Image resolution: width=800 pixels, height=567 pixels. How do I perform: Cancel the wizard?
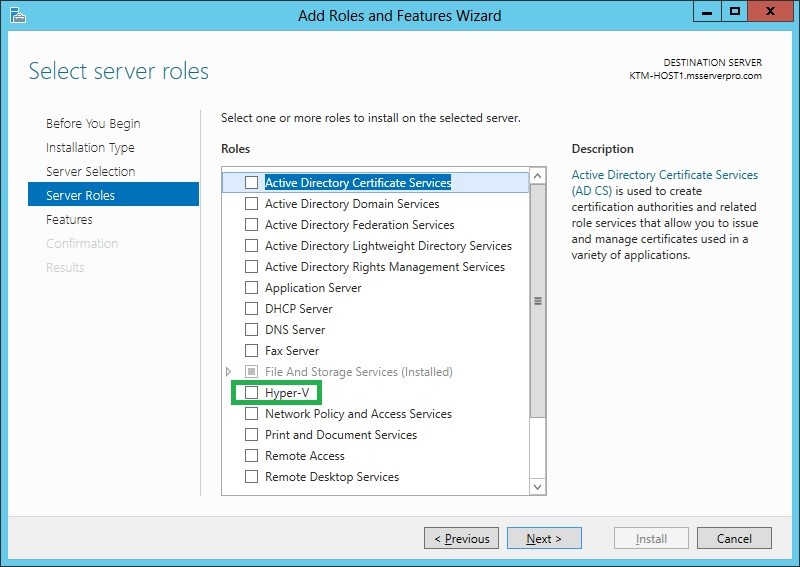(x=734, y=538)
